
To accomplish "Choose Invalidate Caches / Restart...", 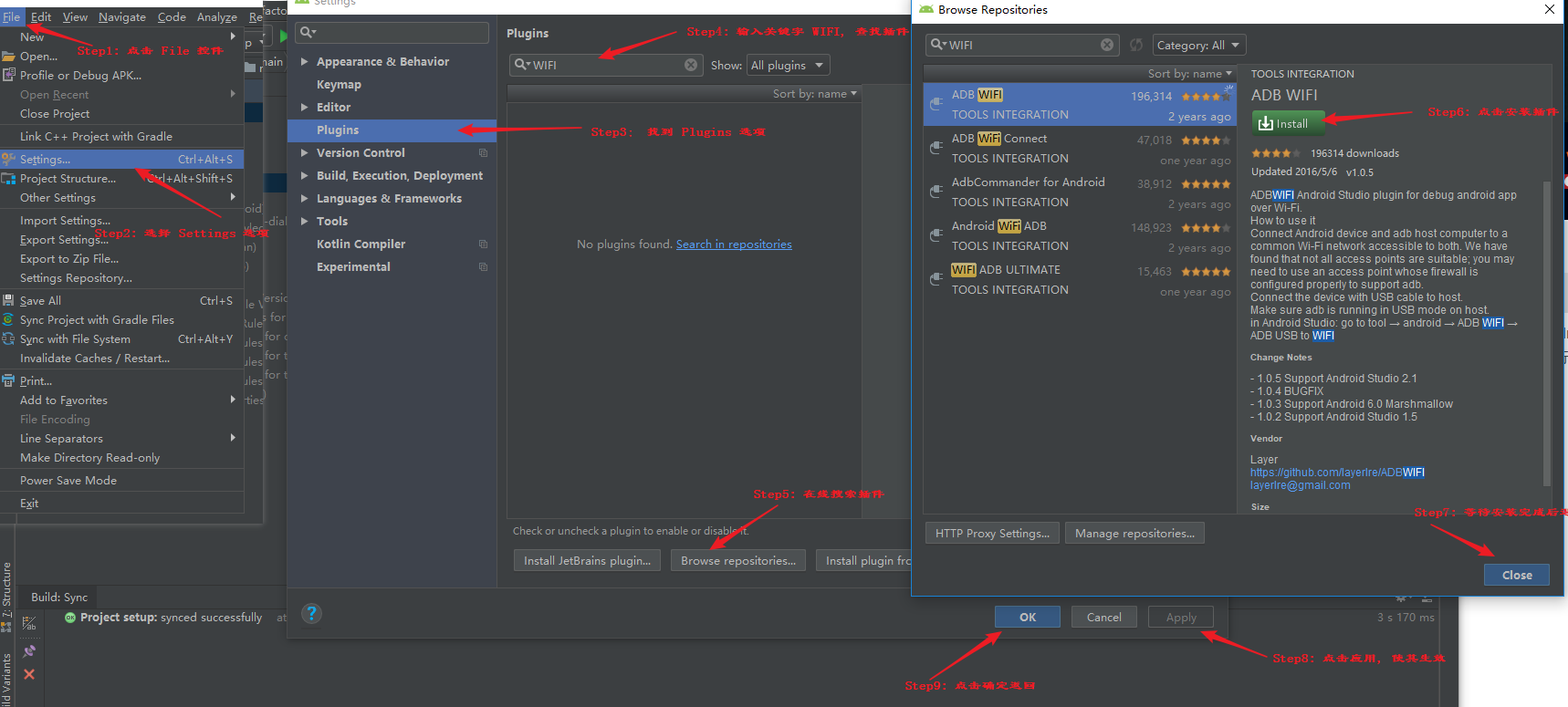I will [x=122, y=358].
